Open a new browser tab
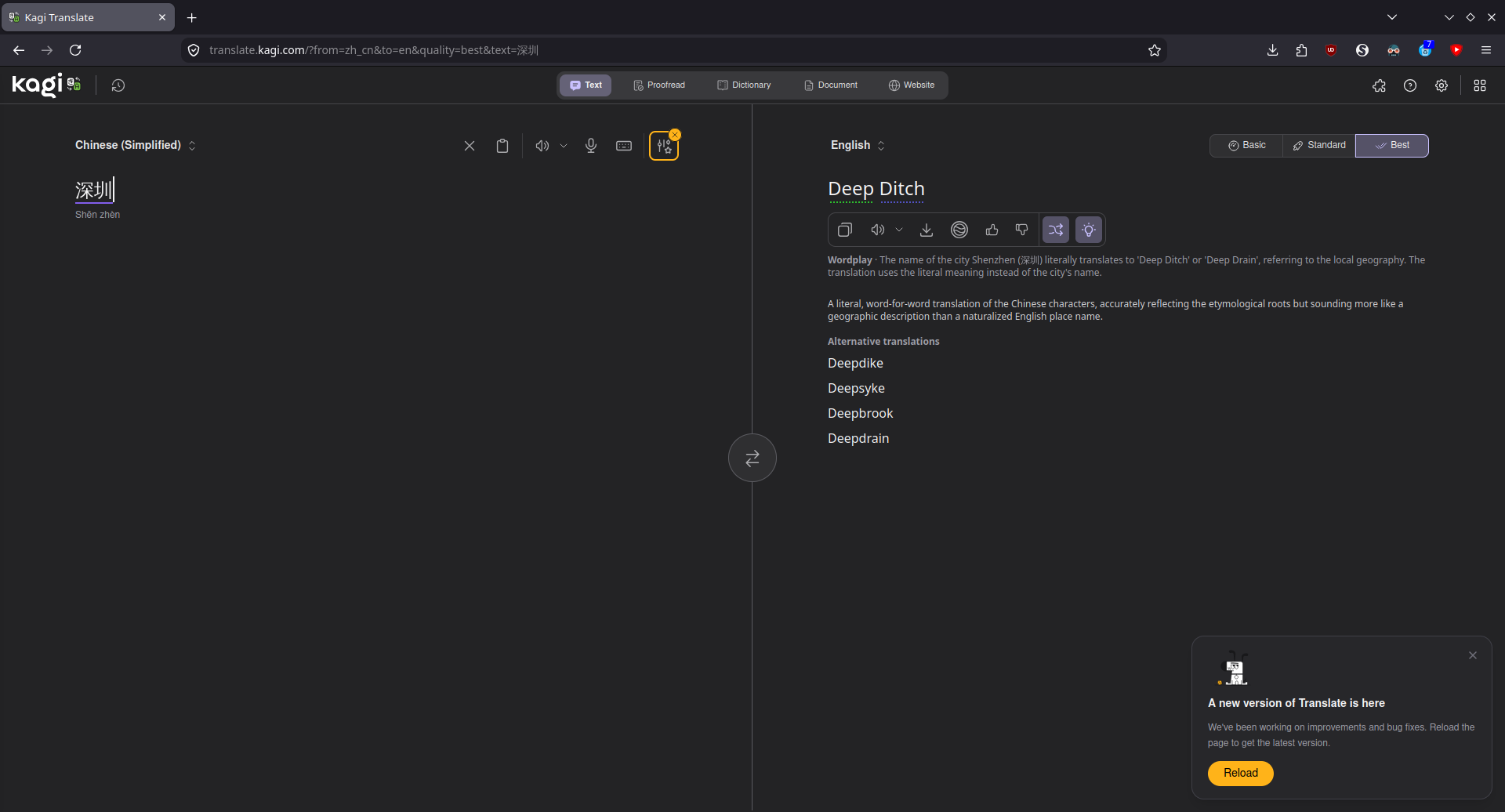 (191, 17)
